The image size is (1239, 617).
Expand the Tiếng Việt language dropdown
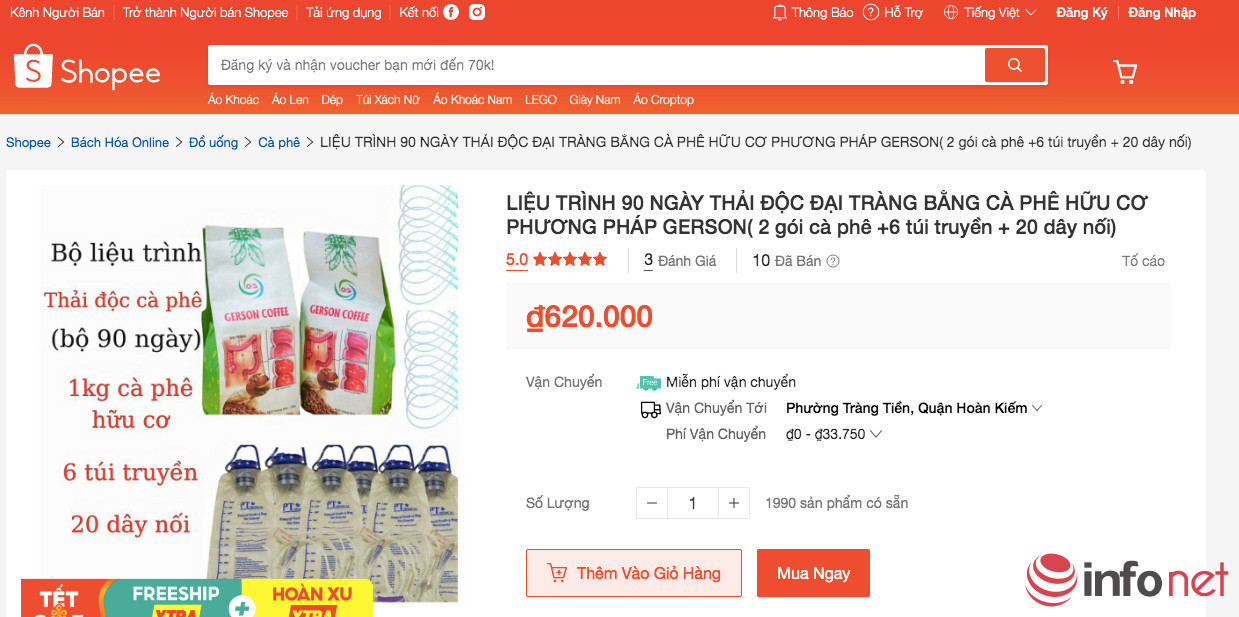[x=1031, y=13]
